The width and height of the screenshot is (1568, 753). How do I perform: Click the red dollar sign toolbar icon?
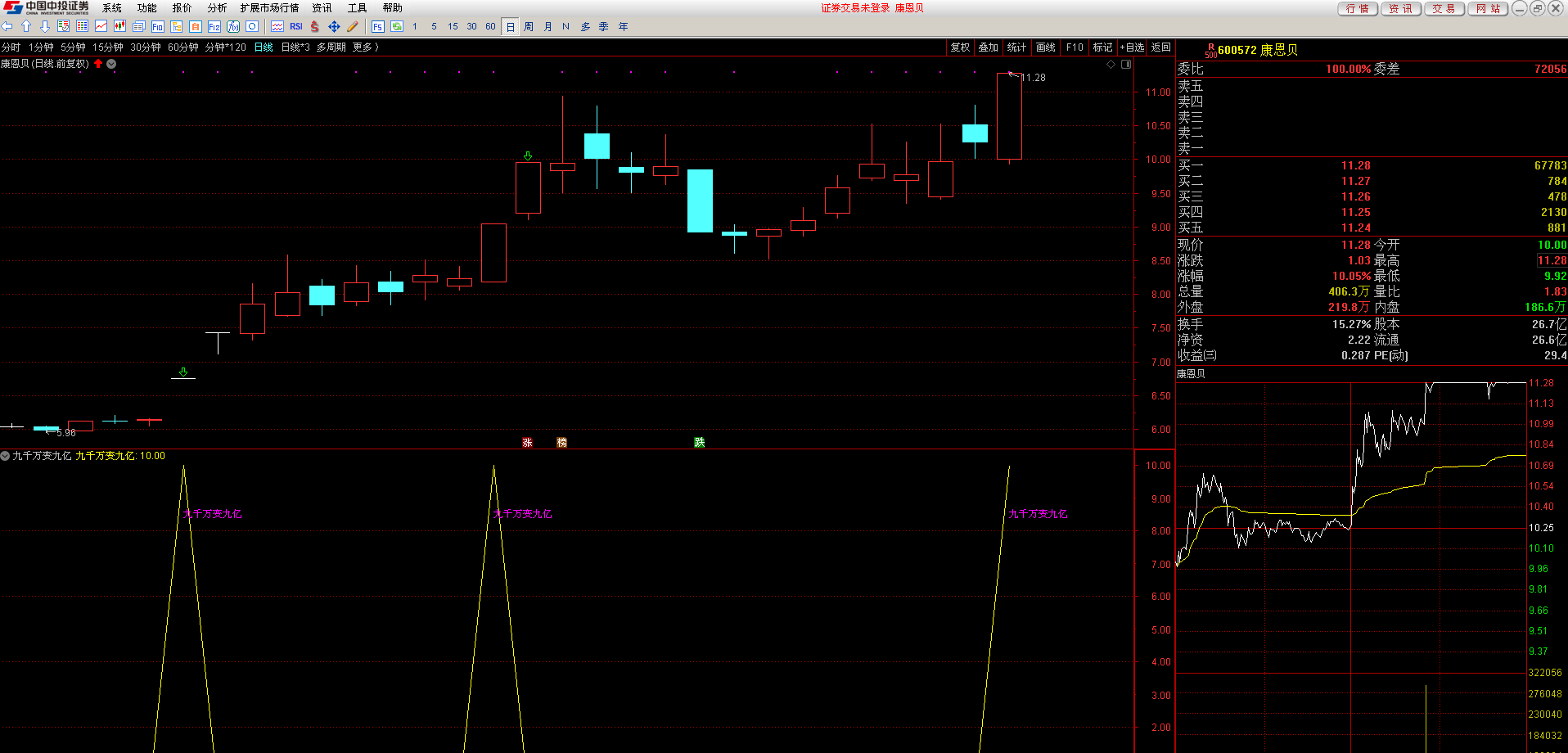(315, 26)
